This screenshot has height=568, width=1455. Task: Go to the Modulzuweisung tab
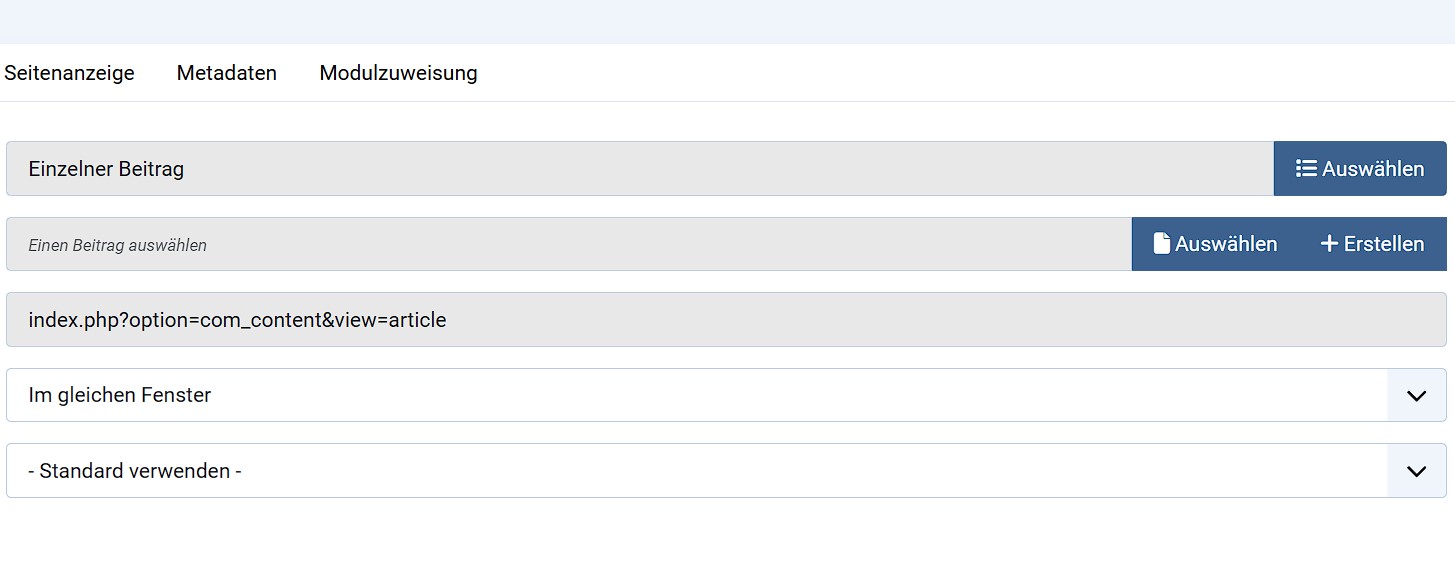pyautogui.click(x=398, y=73)
